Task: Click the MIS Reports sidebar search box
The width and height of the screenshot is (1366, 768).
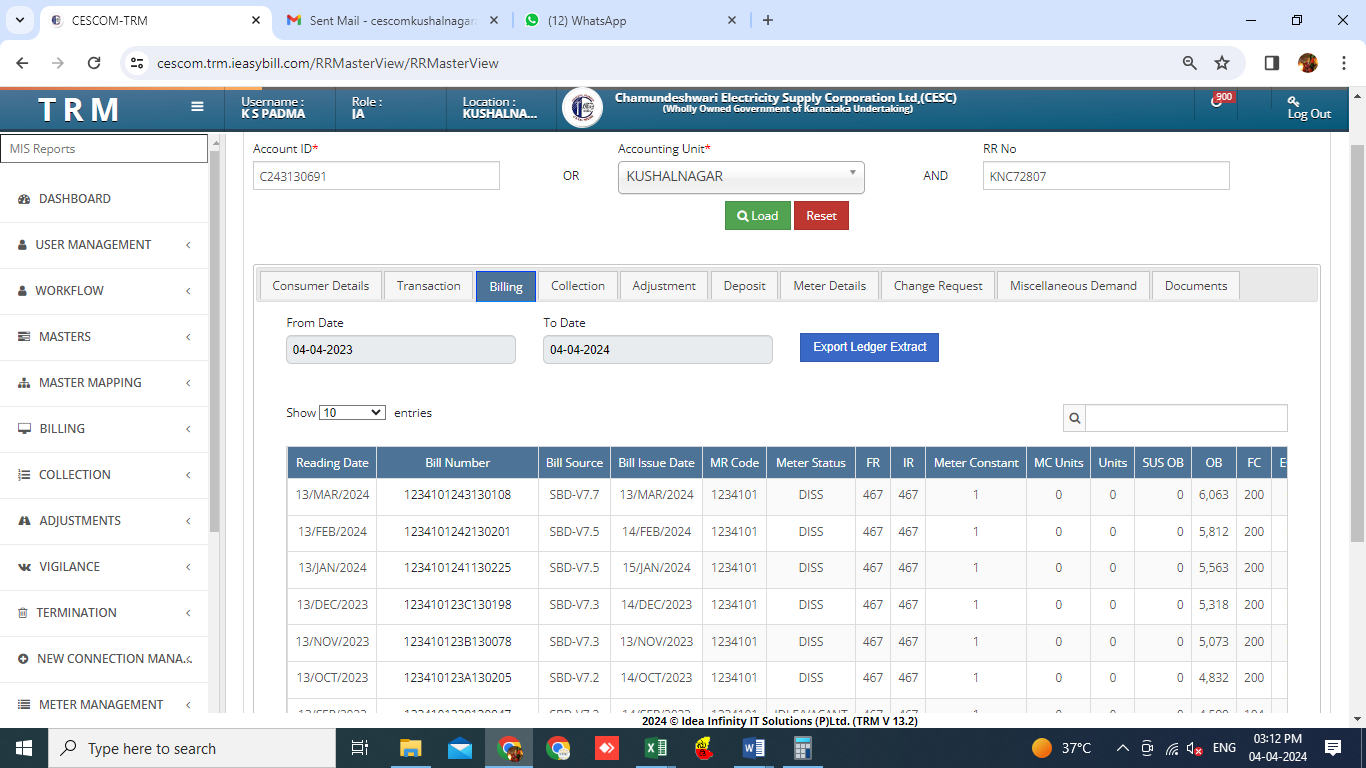Action: (104, 149)
